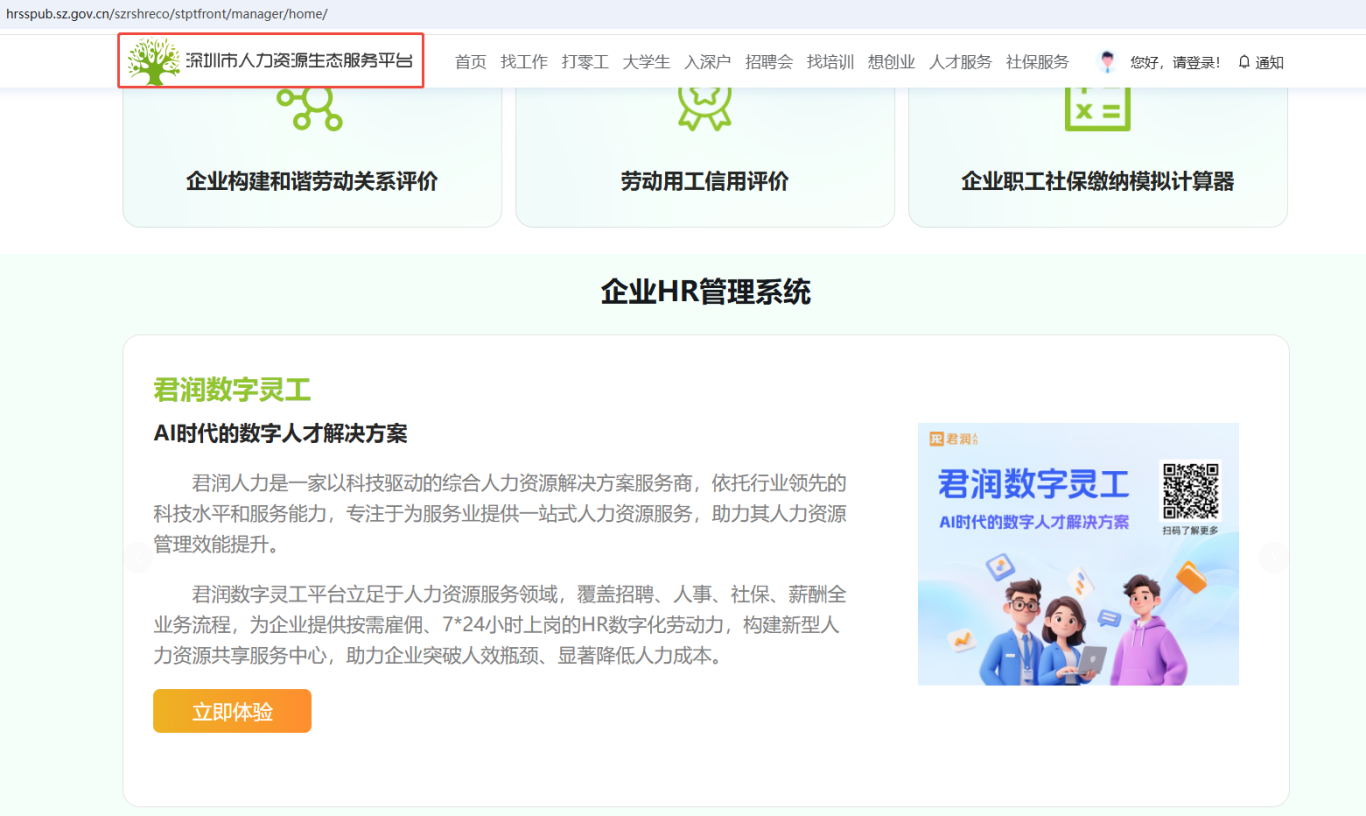Image resolution: width=1366 pixels, height=816 pixels.
Task: Click the browser address bar URL
Action: [x=166, y=14]
